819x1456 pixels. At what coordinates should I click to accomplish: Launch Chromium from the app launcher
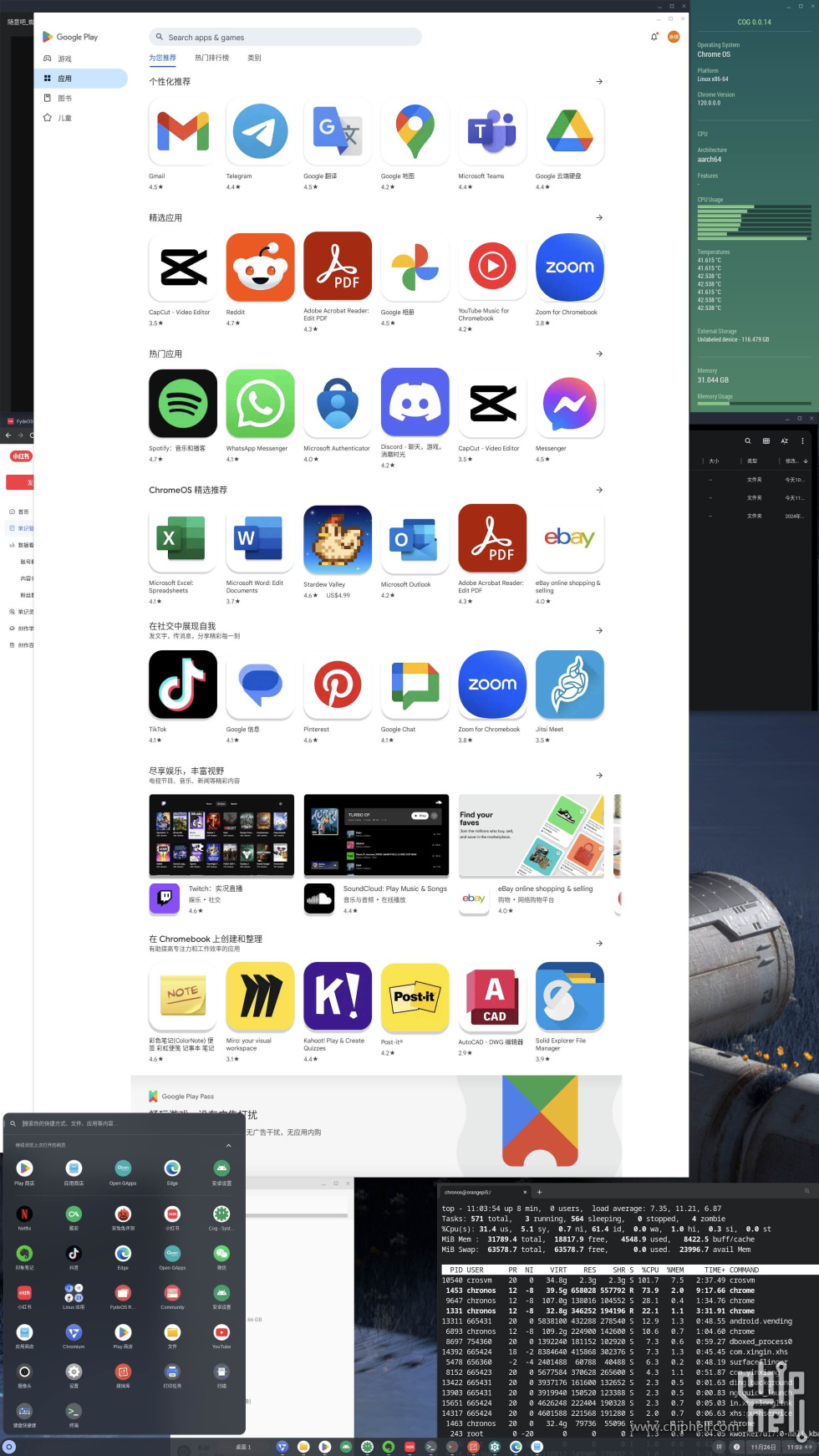[x=74, y=1336]
